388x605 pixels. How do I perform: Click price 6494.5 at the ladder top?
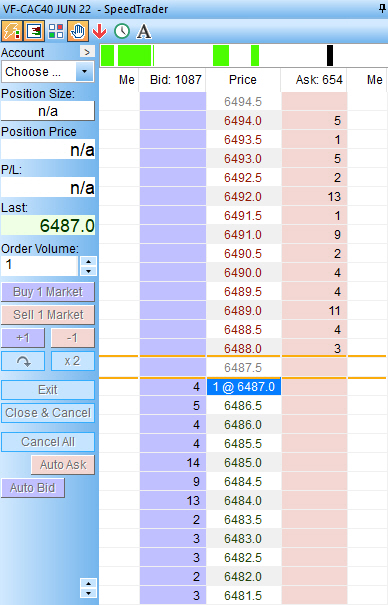point(243,102)
